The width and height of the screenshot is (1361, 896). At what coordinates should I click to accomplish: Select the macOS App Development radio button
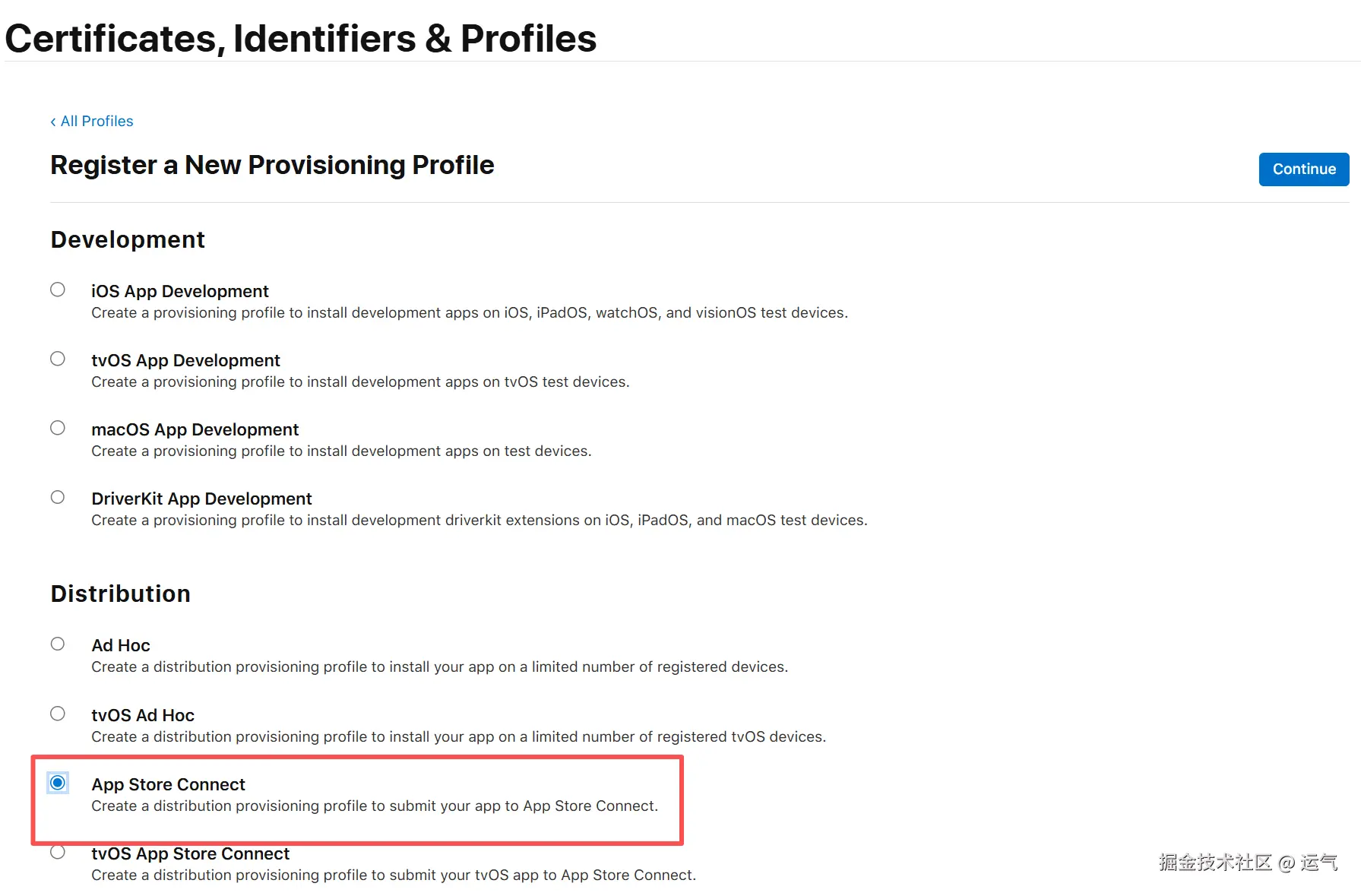click(x=58, y=428)
